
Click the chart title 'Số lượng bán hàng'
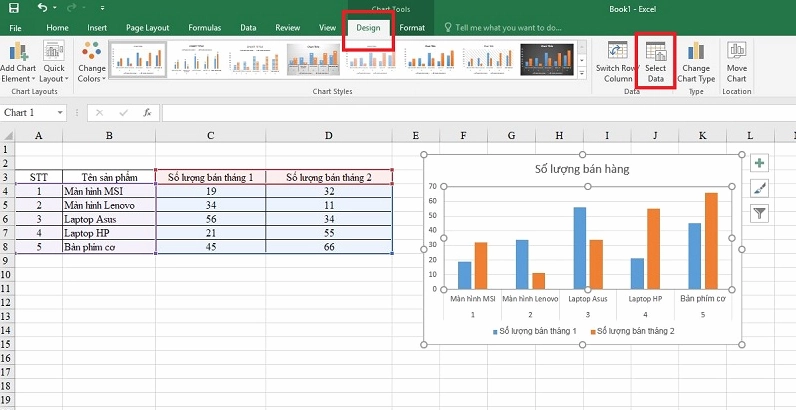click(x=582, y=169)
